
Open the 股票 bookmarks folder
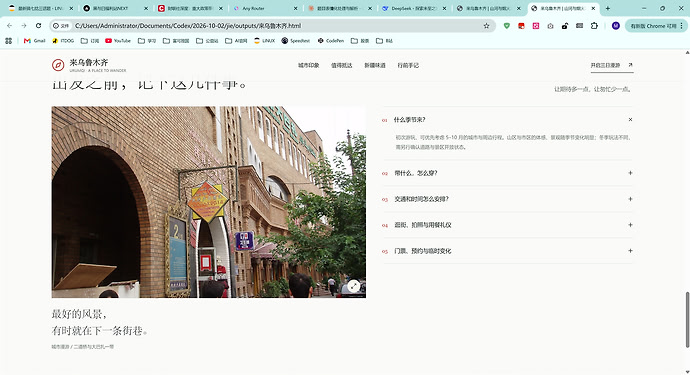point(360,40)
